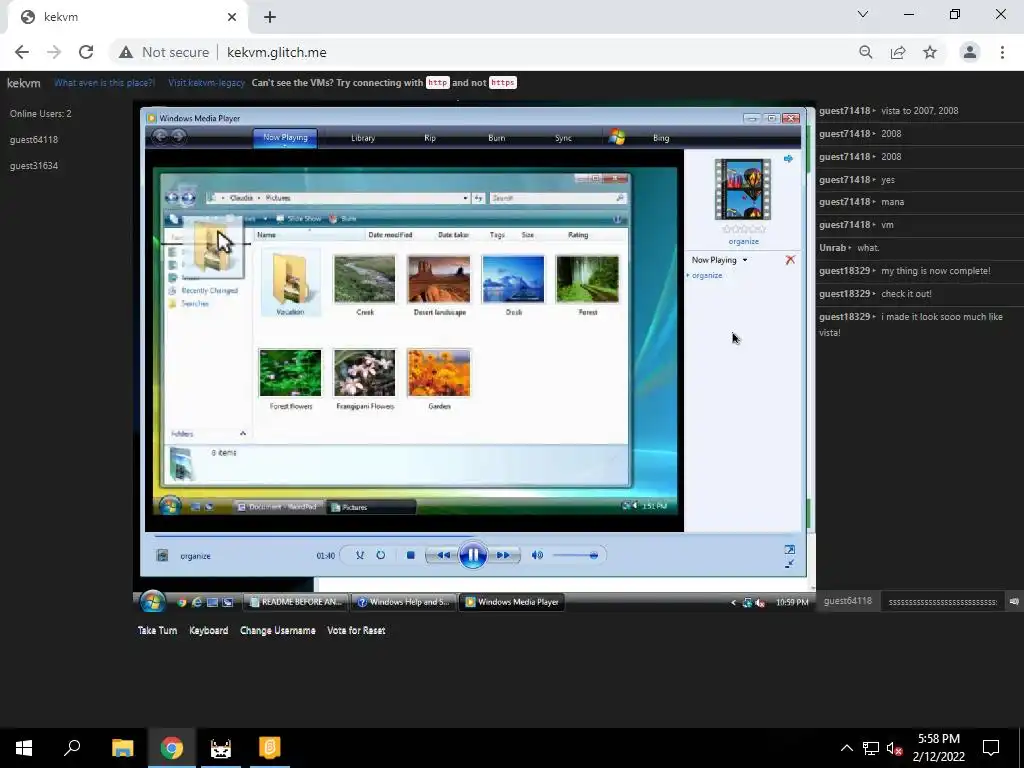Screen dimensions: 1024x768
Task: Bookmark this tab with the star
Action: [930, 52]
